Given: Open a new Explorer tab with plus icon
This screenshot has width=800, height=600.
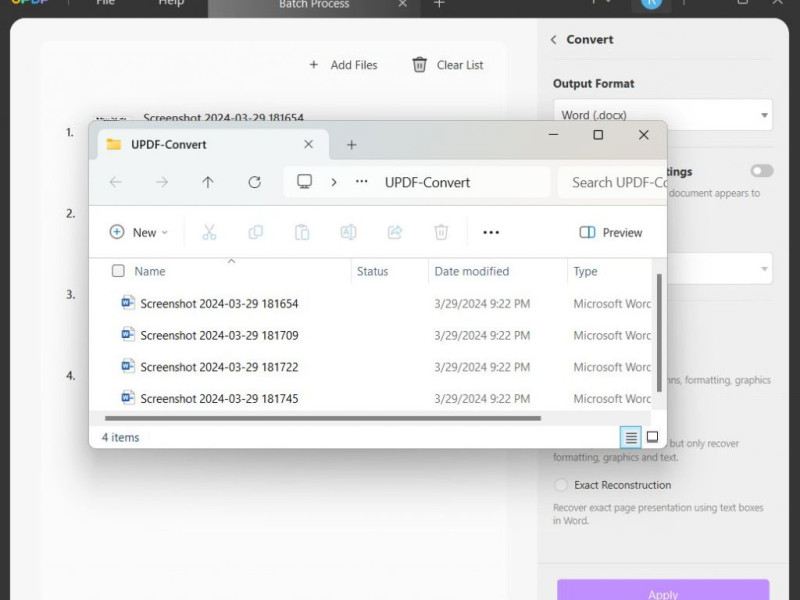Looking at the screenshot, I should pos(352,145).
